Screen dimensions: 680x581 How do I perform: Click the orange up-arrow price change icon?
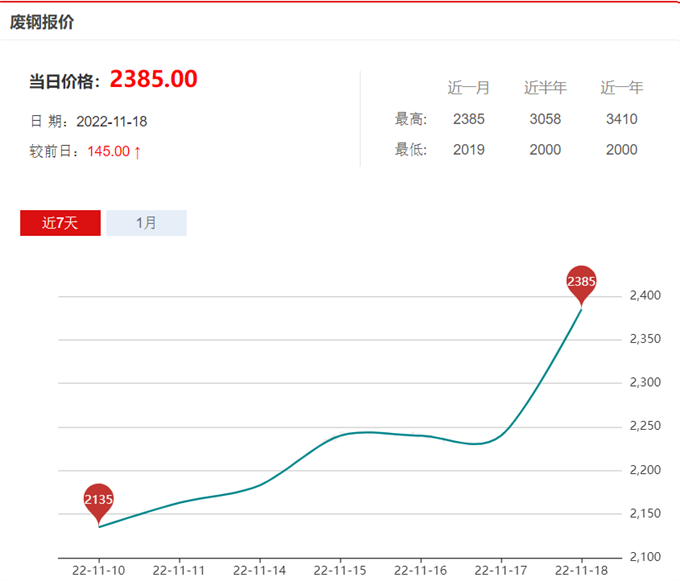[x=137, y=152]
